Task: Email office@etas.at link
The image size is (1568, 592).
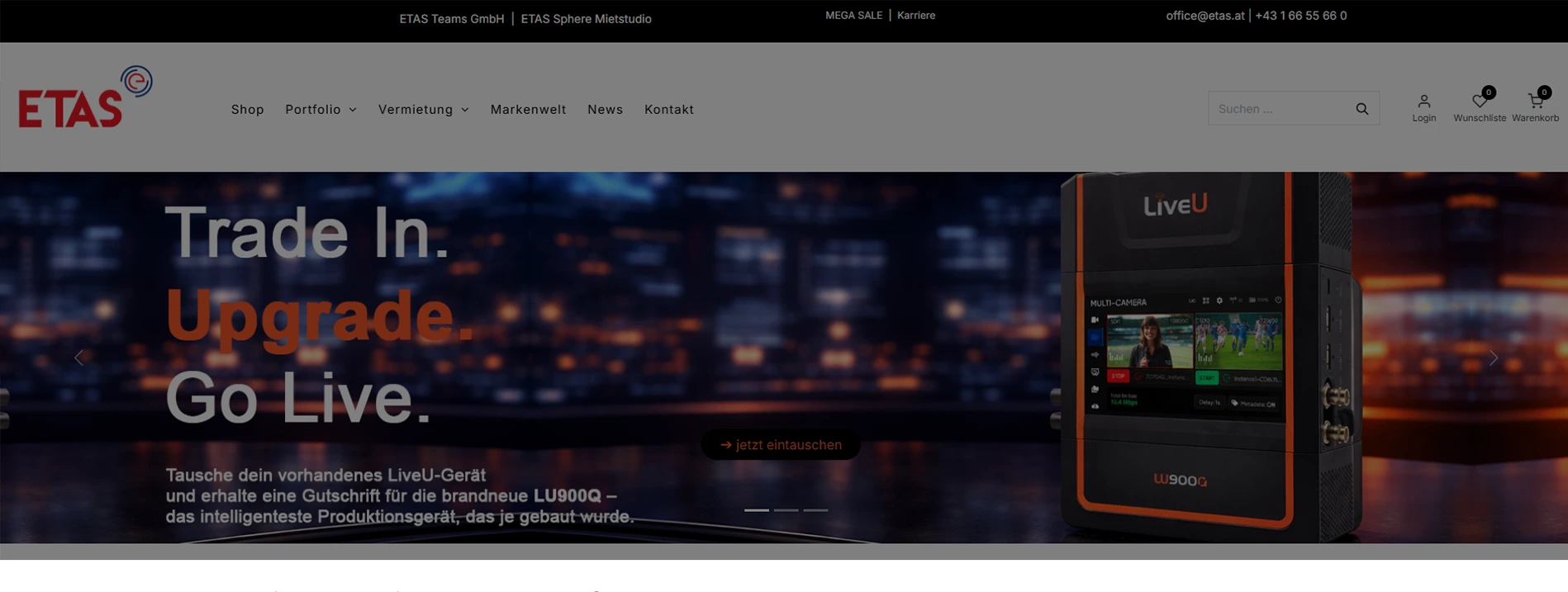Action: coord(1205,16)
